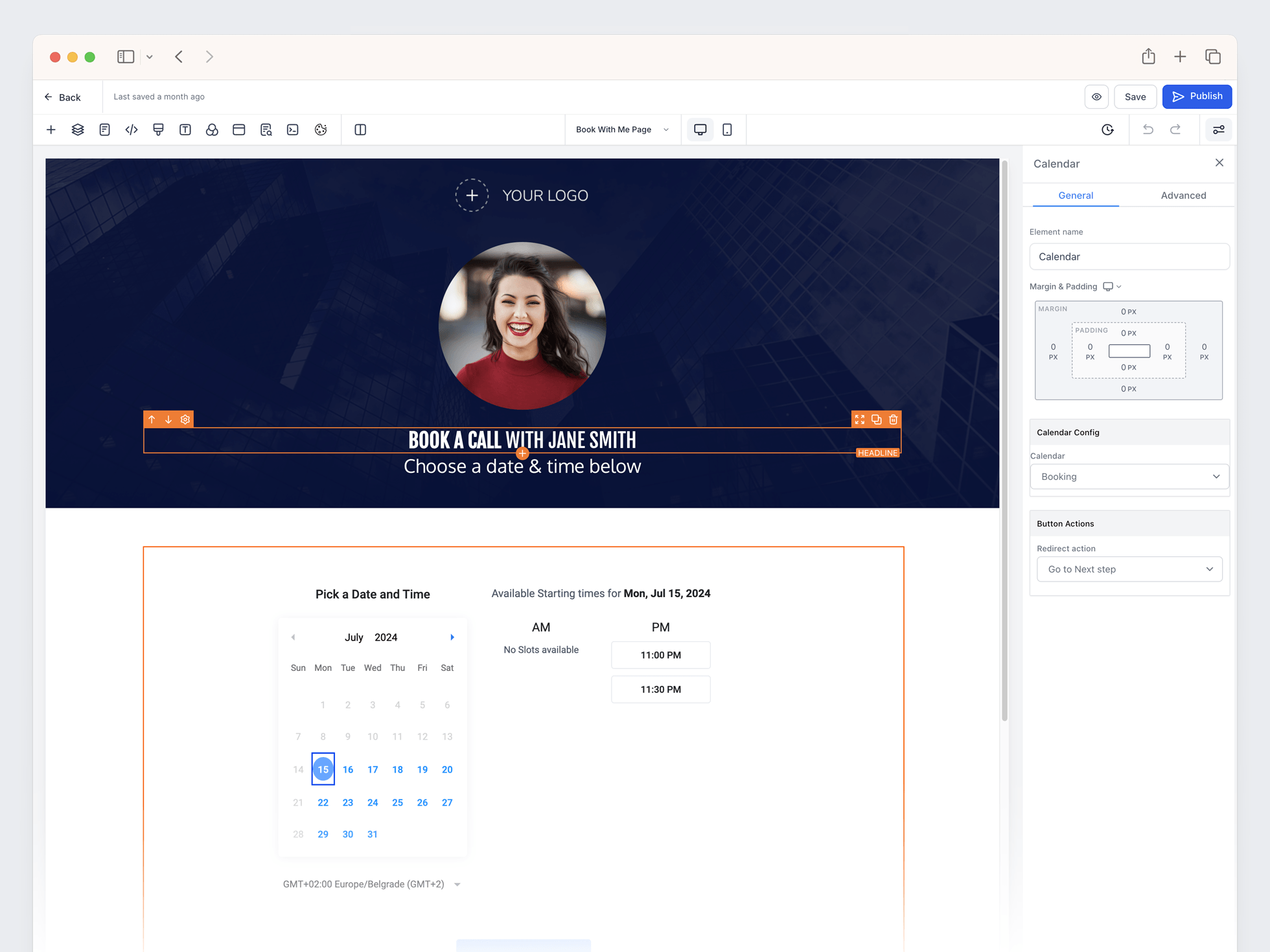Image resolution: width=1270 pixels, height=952 pixels.
Task: Duplicate the headline element
Action: click(x=877, y=420)
